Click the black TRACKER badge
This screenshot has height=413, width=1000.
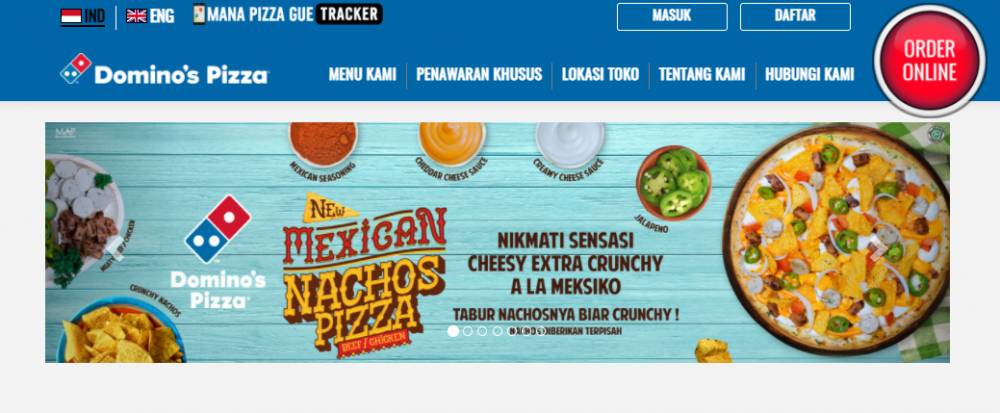(349, 14)
